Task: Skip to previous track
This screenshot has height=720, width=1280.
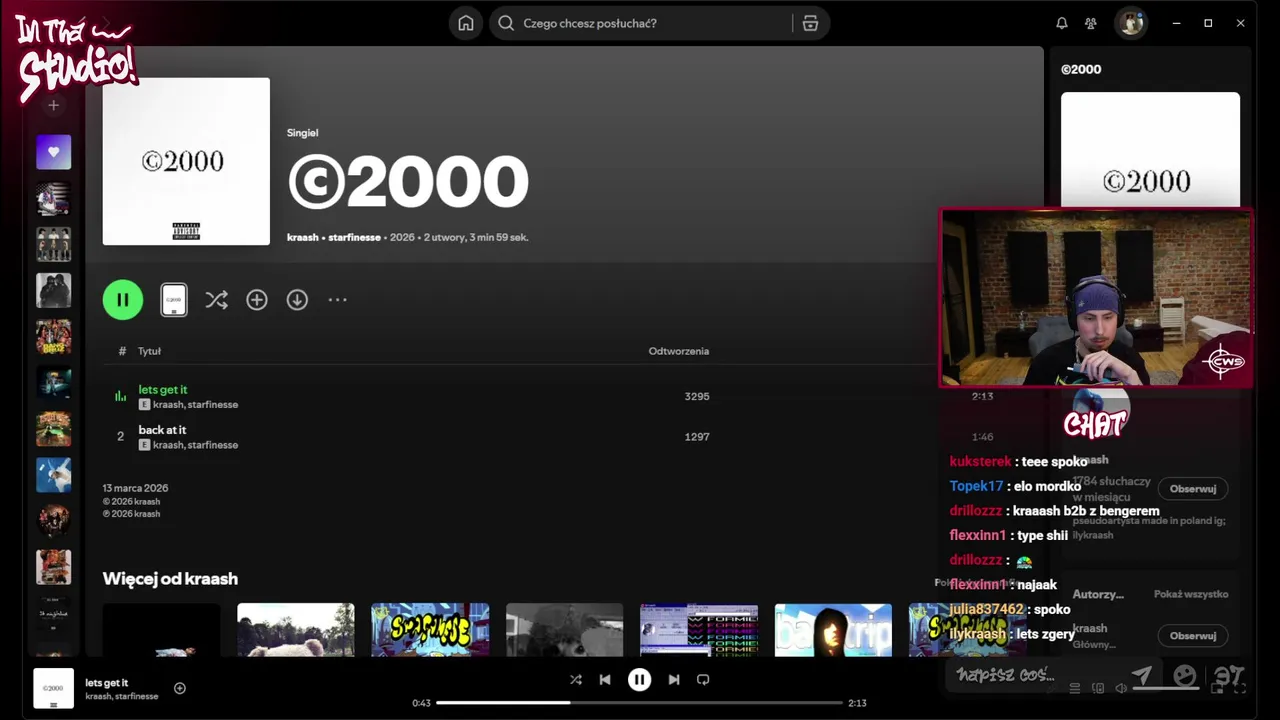Action: (605, 679)
